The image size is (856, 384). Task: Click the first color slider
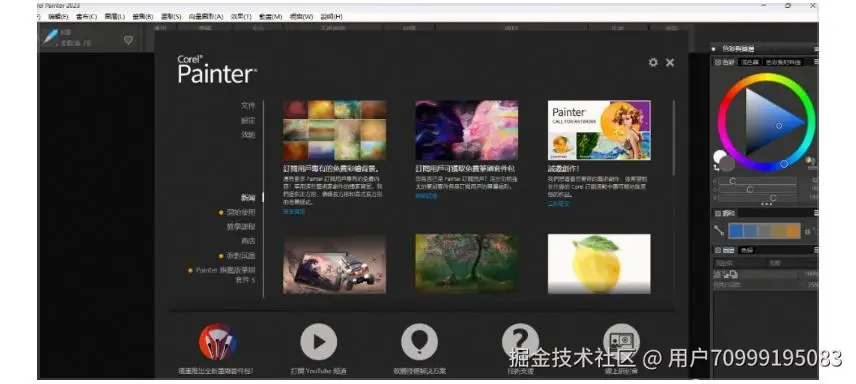click(757, 181)
